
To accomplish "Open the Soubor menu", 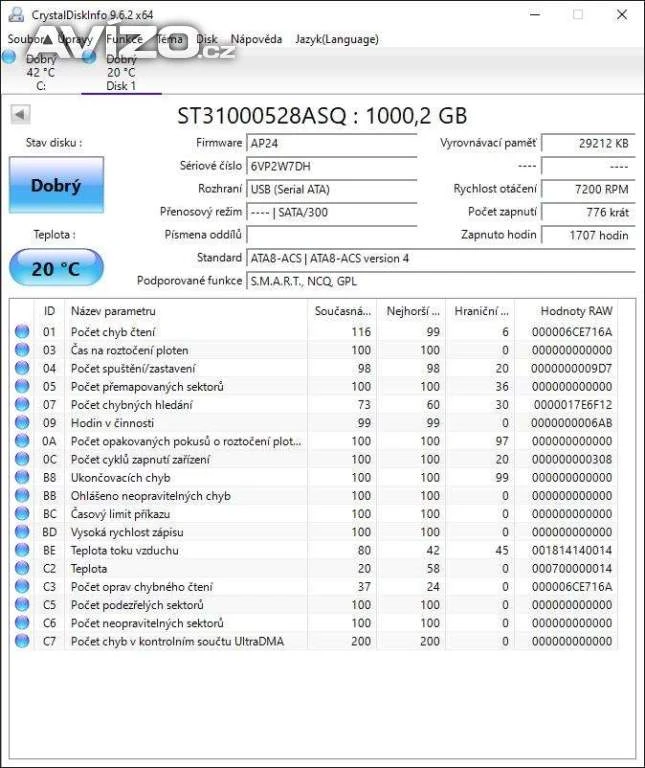I will tap(25, 39).
